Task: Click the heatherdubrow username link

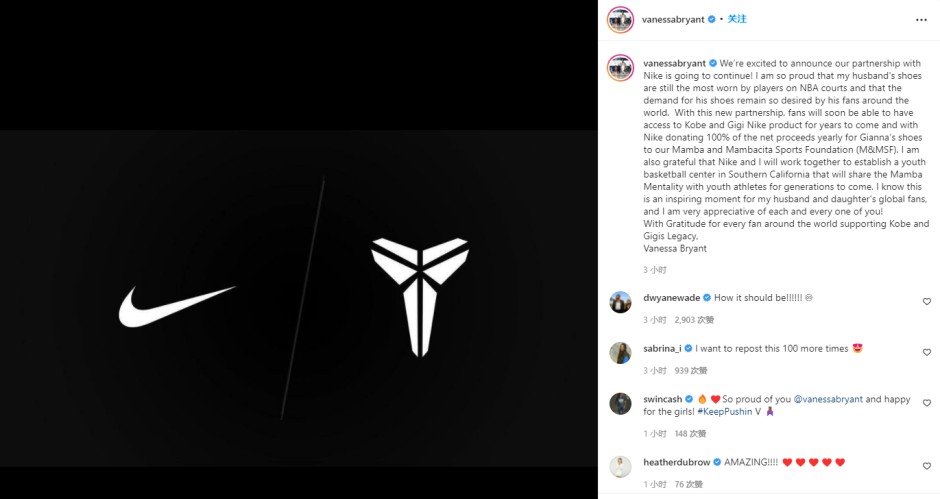Action: click(676, 462)
